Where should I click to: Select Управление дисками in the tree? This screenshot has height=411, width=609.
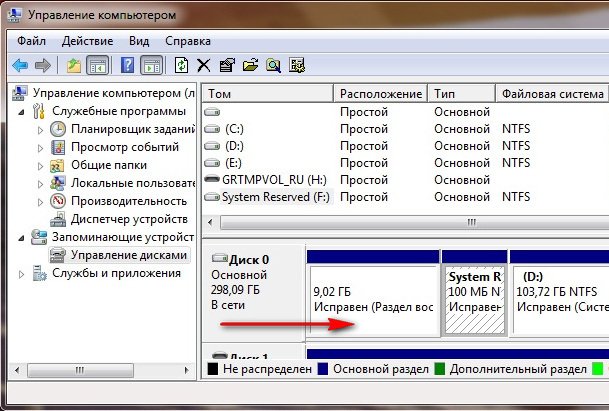click(128, 255)
